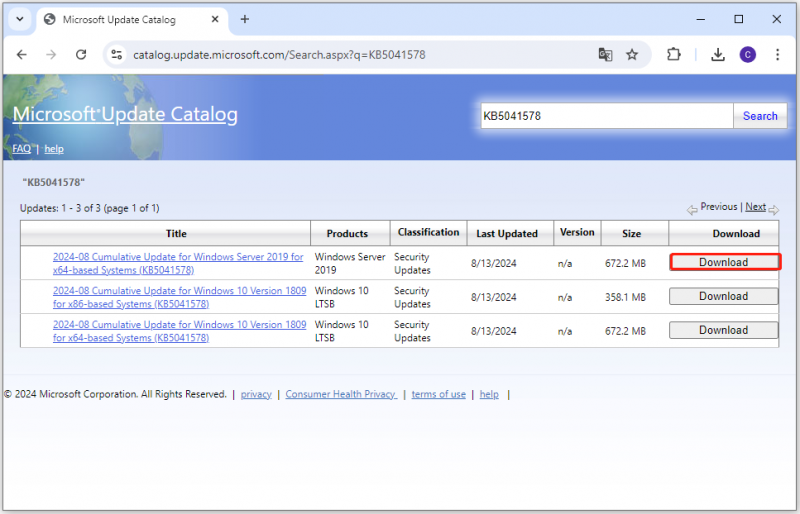The width and height of the screenshot is (800, 514).
Task: Select the Microsoft Update Catalog tab
Action: [132, 19]
